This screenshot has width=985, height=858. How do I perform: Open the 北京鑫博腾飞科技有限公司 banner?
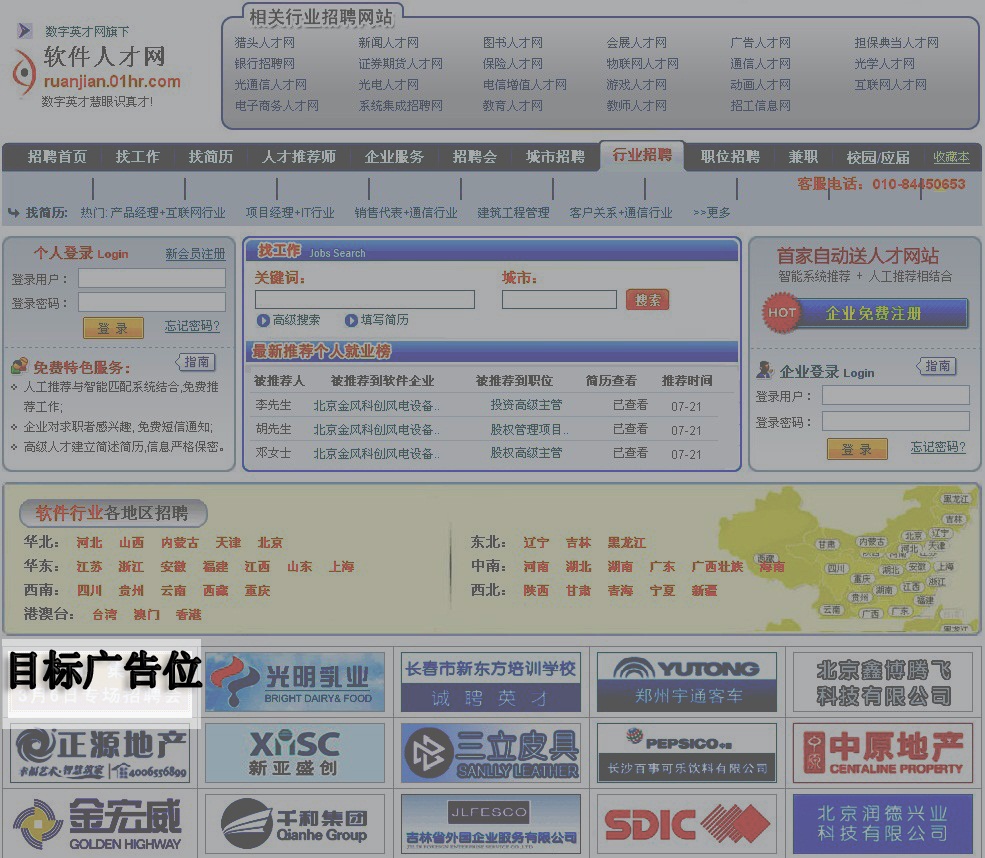tap(883, 682)
